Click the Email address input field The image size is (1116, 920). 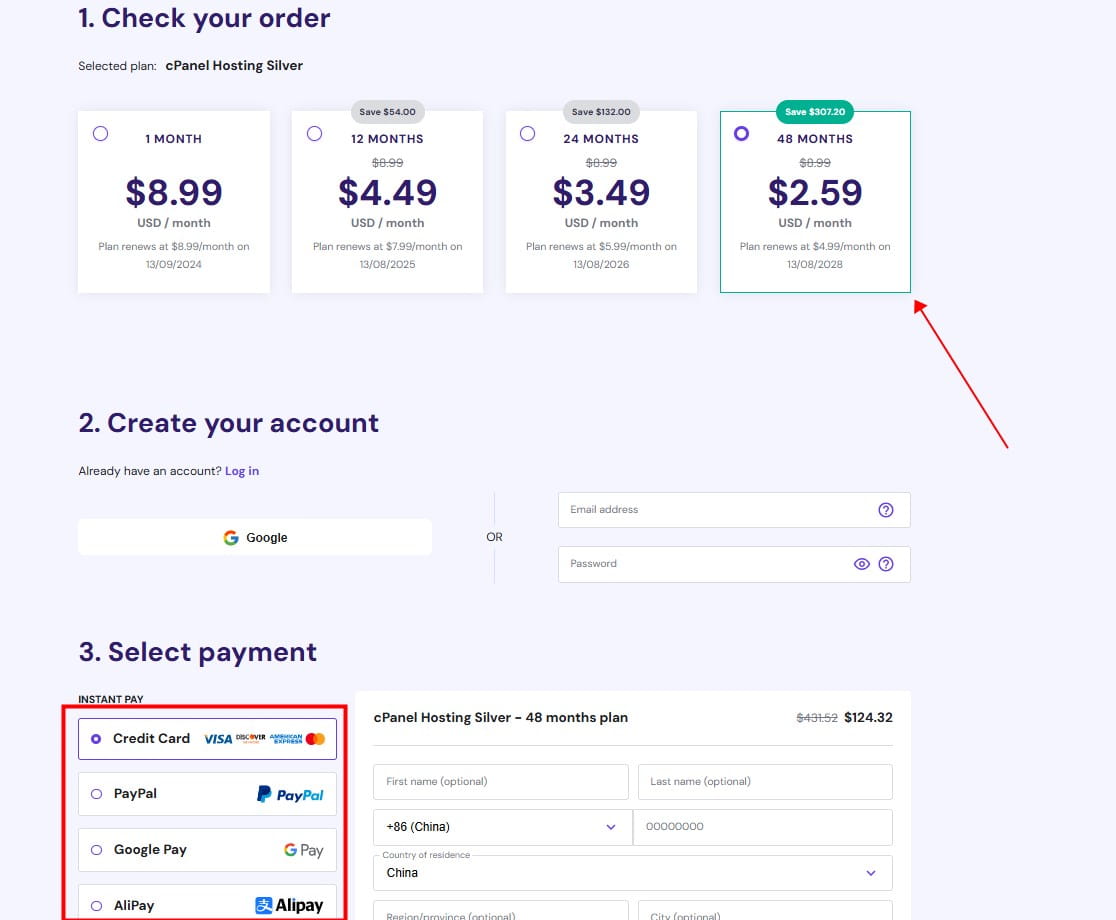pos(715,510)
